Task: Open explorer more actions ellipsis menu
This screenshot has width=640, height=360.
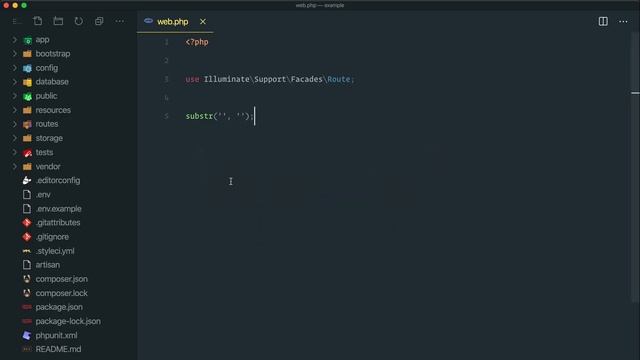Action: [119, 21]
